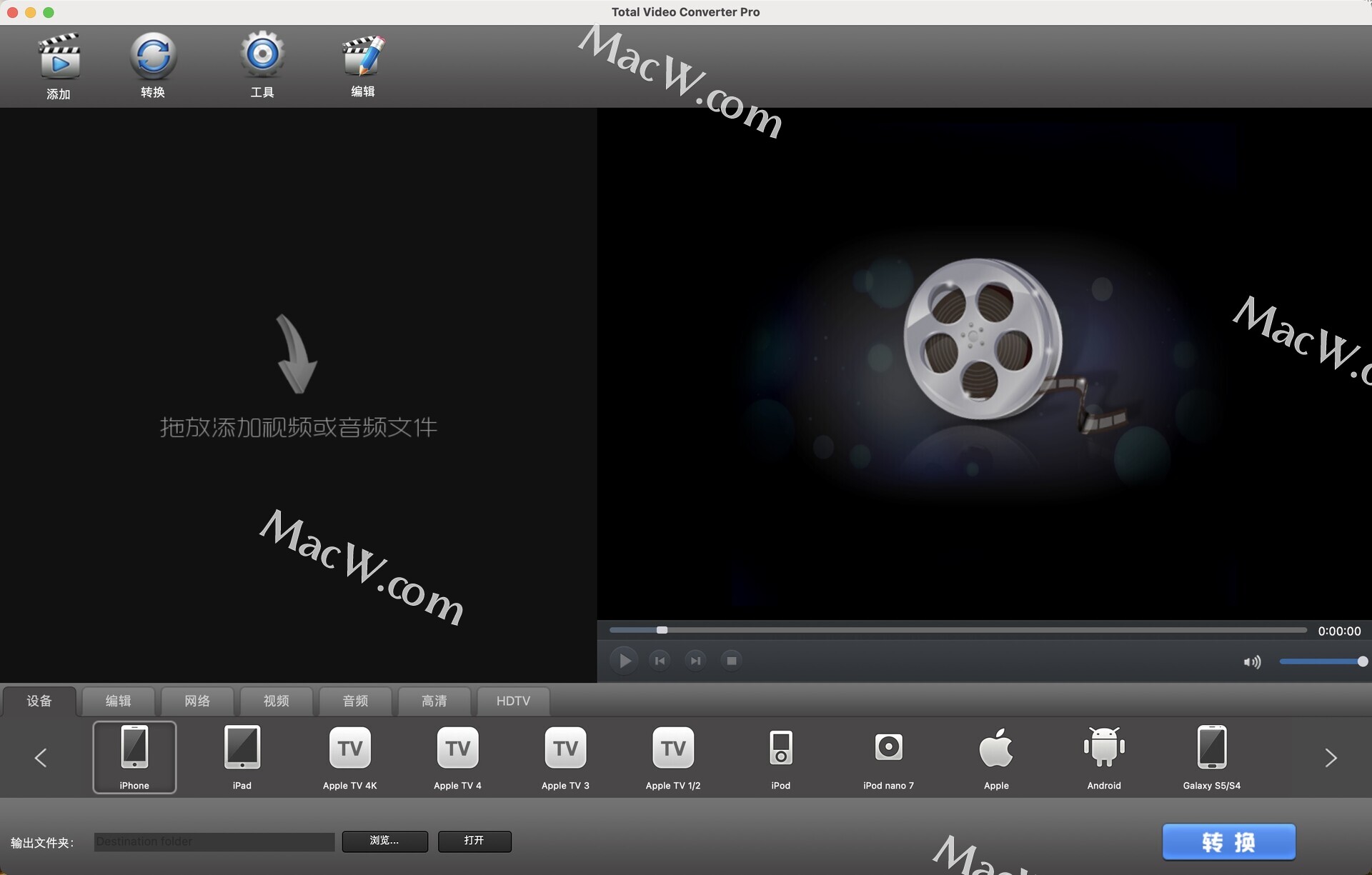1372x875 pixels.
Task: Minimize the window with yellow button
Action: pyautogui.click(x=30, y=12)
